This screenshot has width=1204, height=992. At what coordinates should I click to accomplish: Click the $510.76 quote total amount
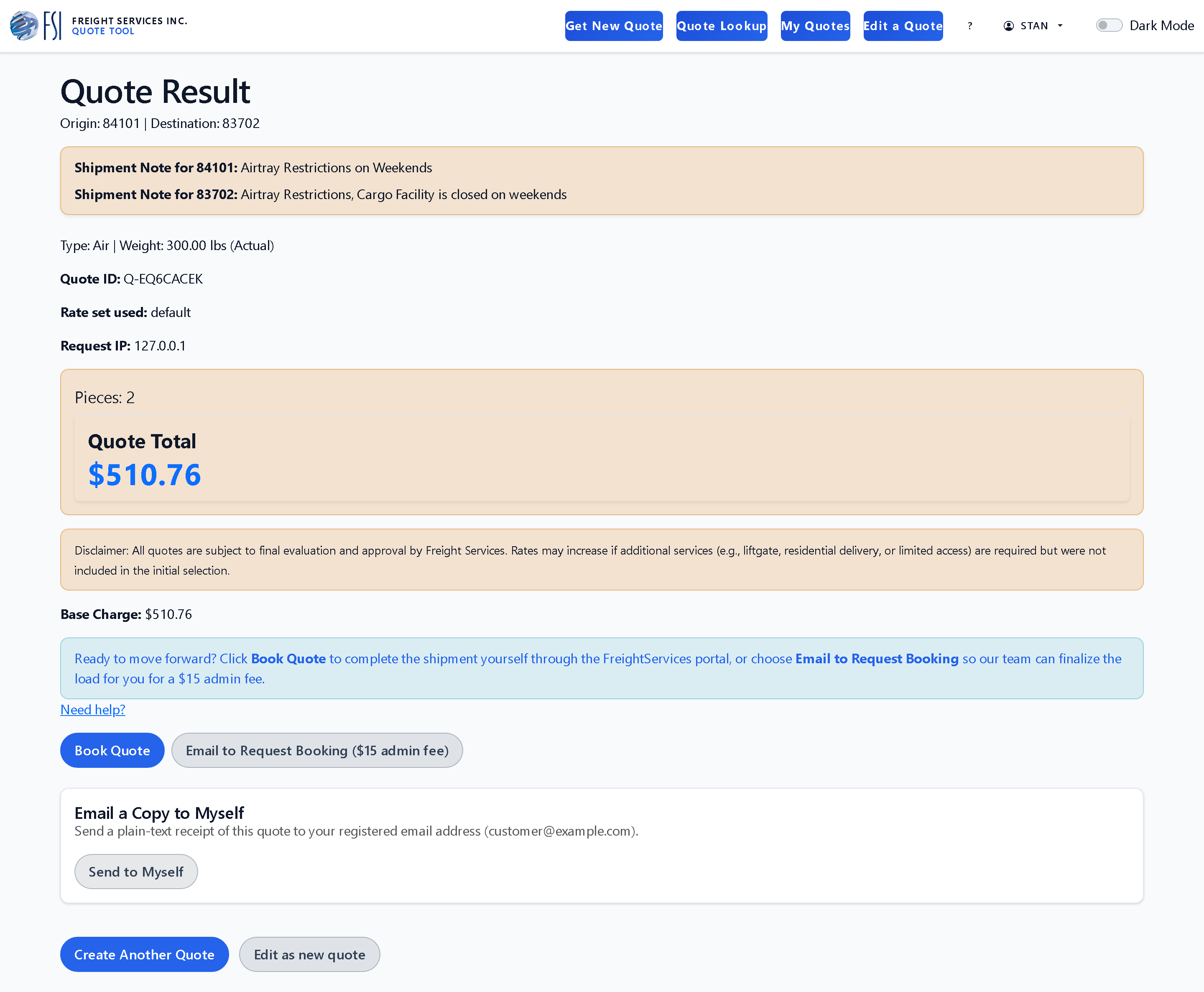tap(145, 474)
